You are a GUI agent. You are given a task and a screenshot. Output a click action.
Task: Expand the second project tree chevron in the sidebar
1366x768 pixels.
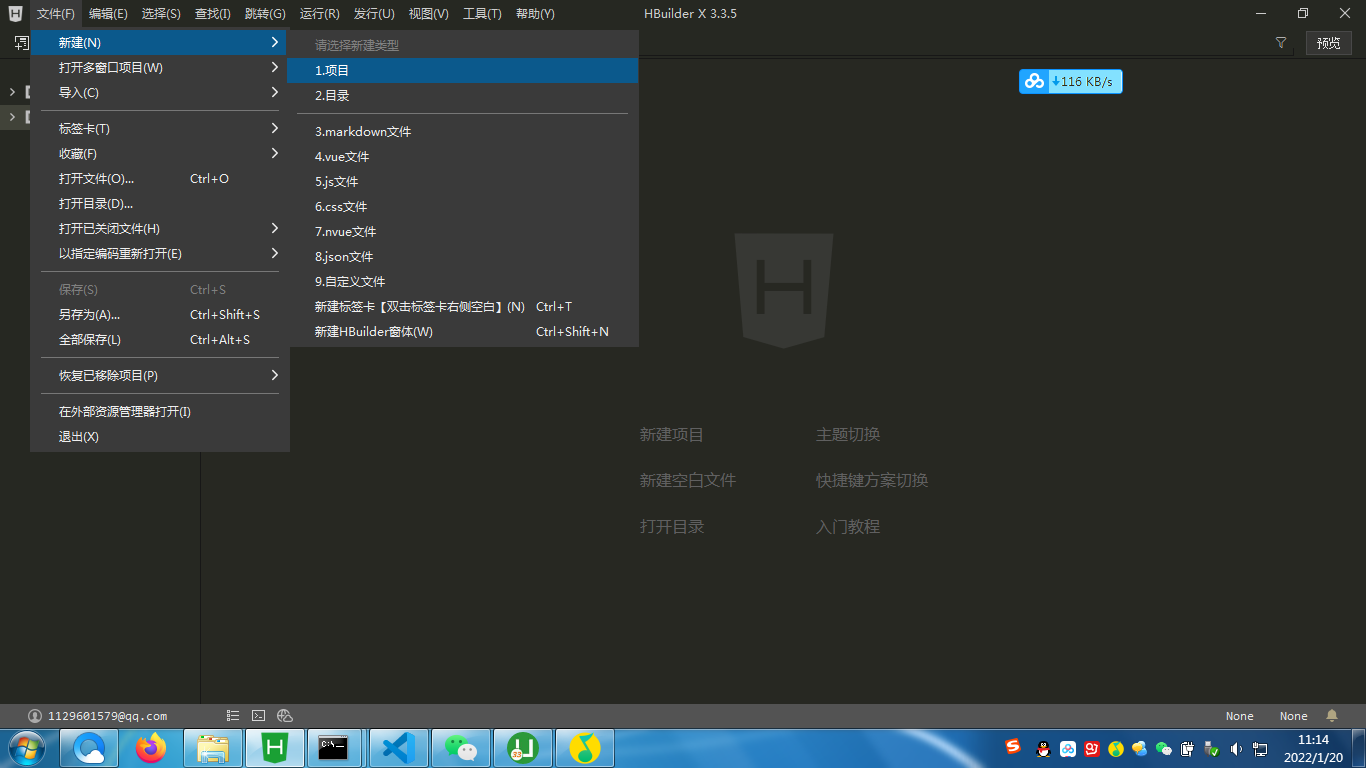tap(12, 117)
